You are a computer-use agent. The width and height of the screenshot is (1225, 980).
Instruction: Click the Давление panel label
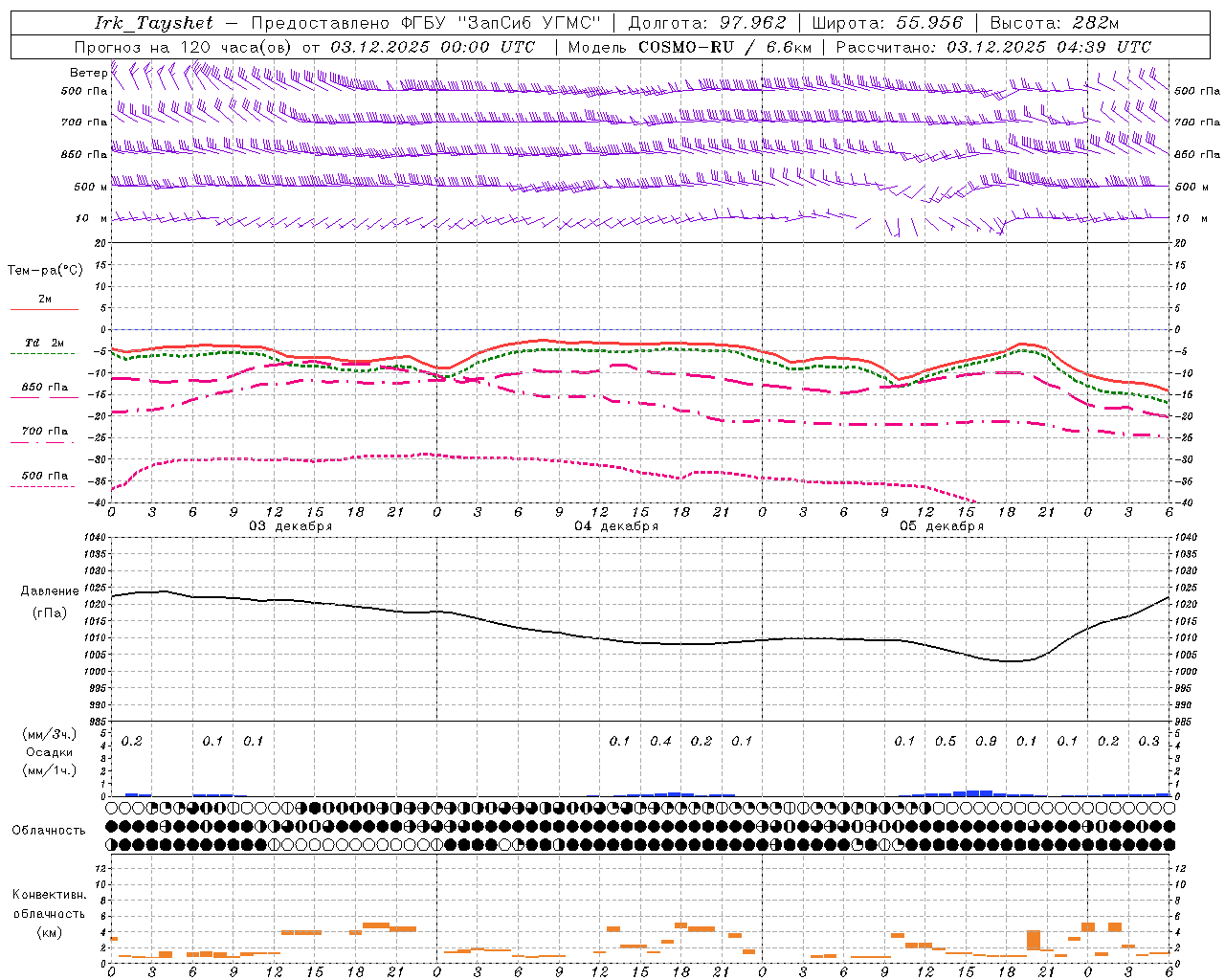[50, 591]
